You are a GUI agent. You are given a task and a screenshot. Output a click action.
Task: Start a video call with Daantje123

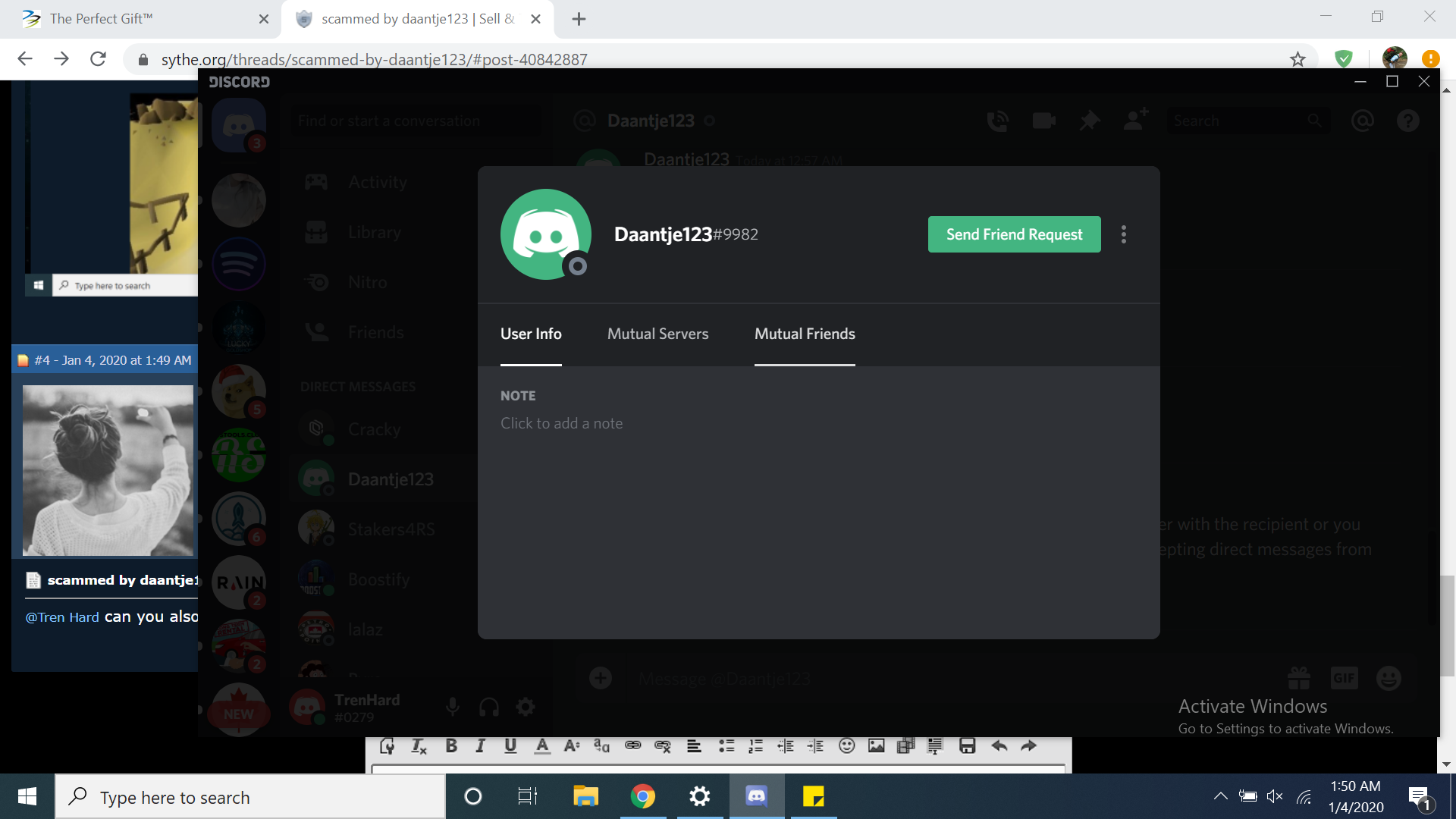click(x=1044, y=121)
